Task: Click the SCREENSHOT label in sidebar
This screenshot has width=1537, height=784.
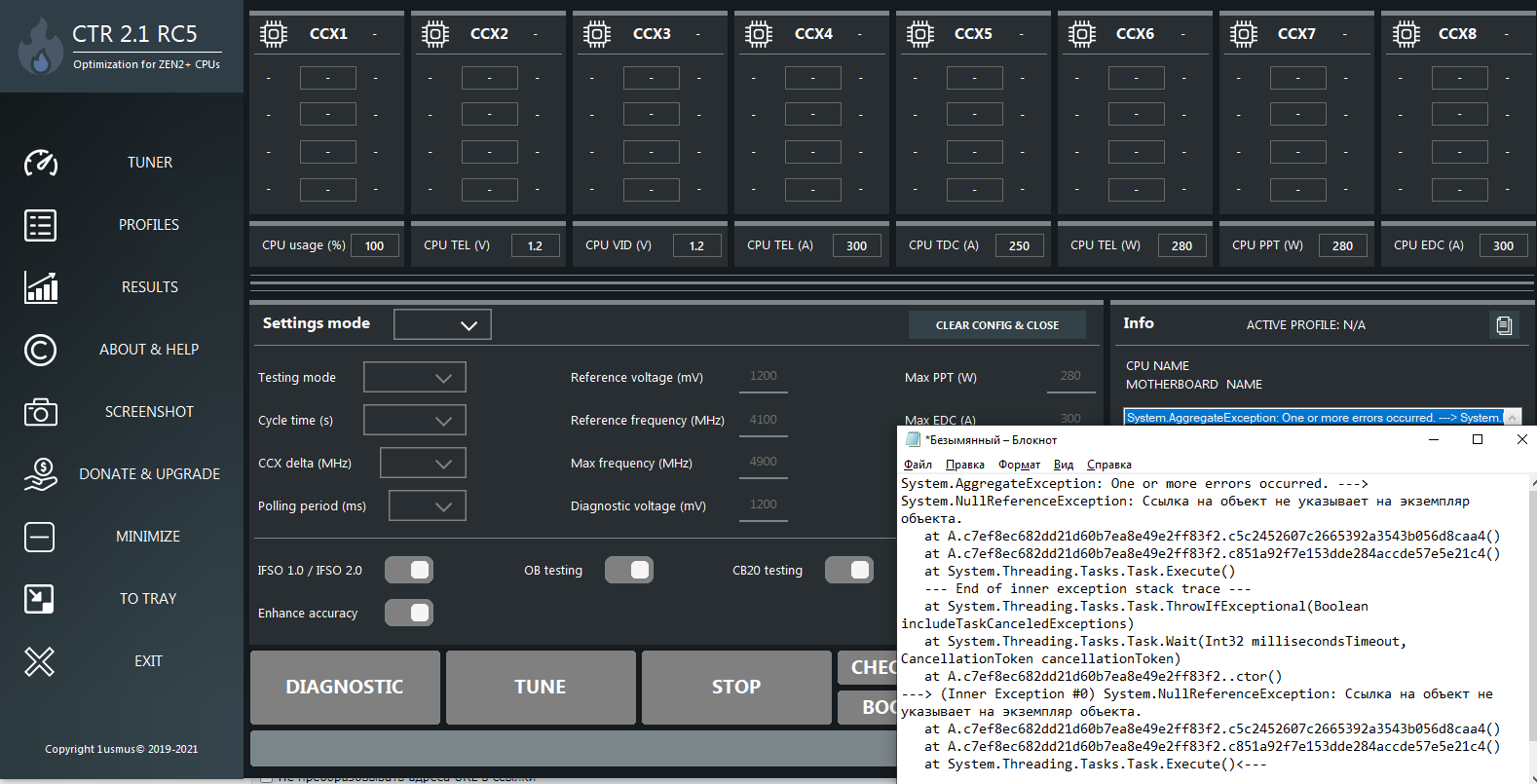Action: tap(149, 412)
